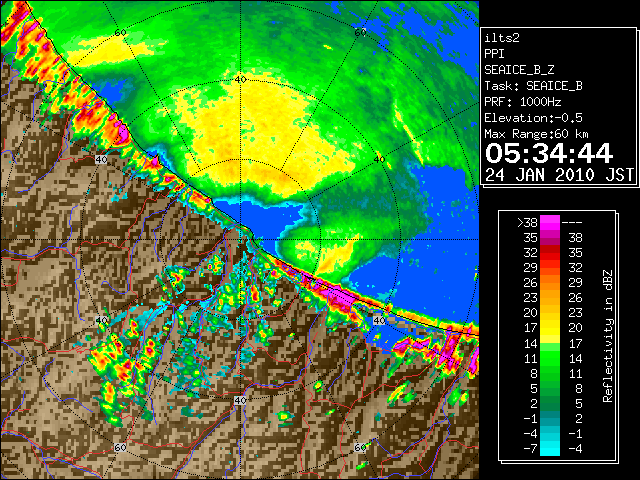This screenshot has height=480, width=640.
Task: Click the '60' ring label on land, lower-right
Action: (360, 447)
